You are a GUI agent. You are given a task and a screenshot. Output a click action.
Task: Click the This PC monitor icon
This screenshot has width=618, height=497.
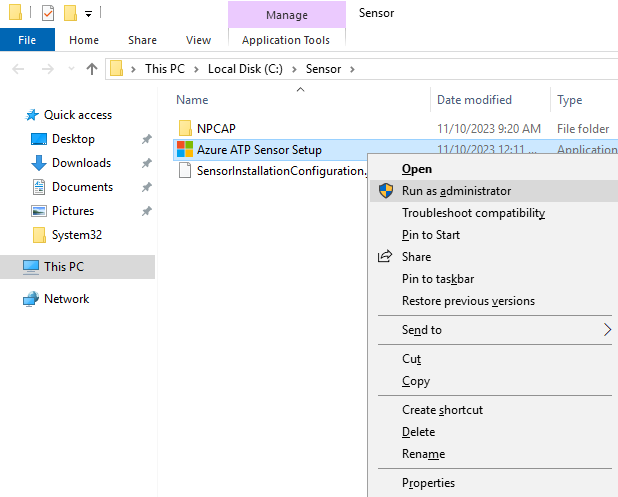31,267
